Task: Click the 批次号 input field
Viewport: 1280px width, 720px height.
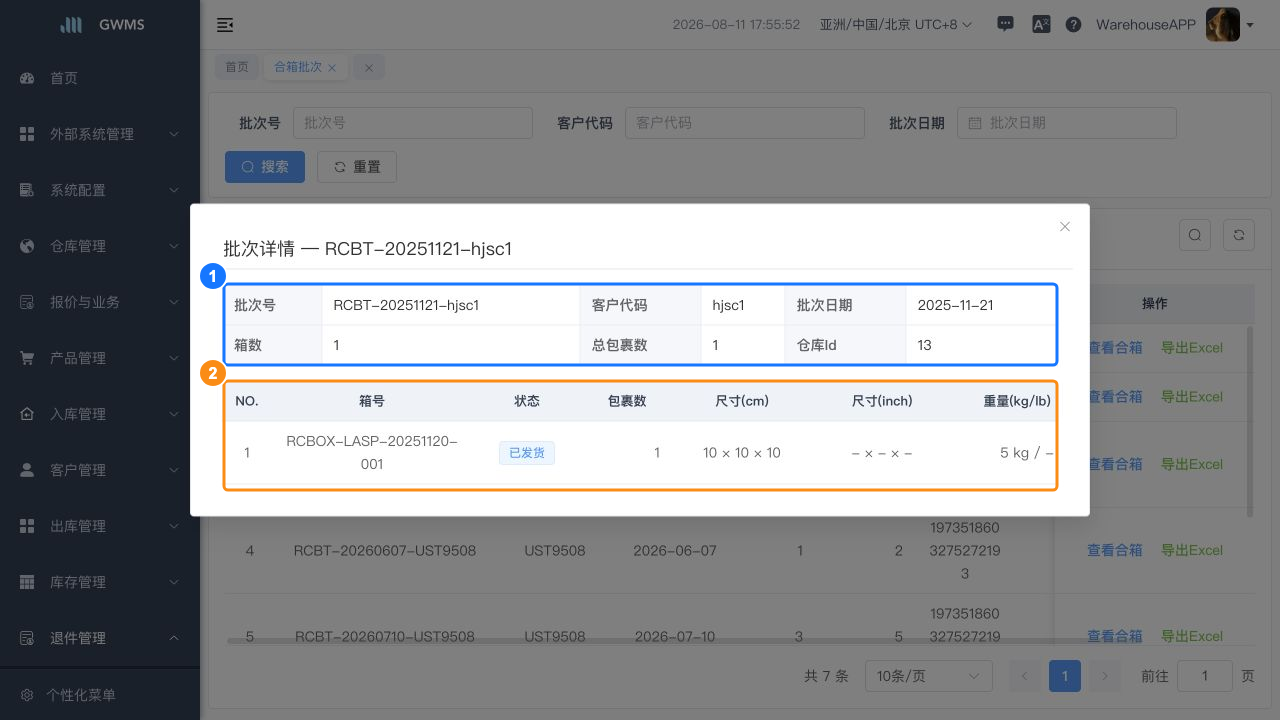Action: pos(413,123)
